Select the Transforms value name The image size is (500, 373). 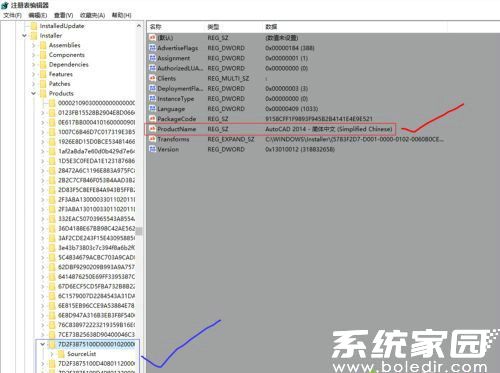pyautogui.click(x=173, y=139)
